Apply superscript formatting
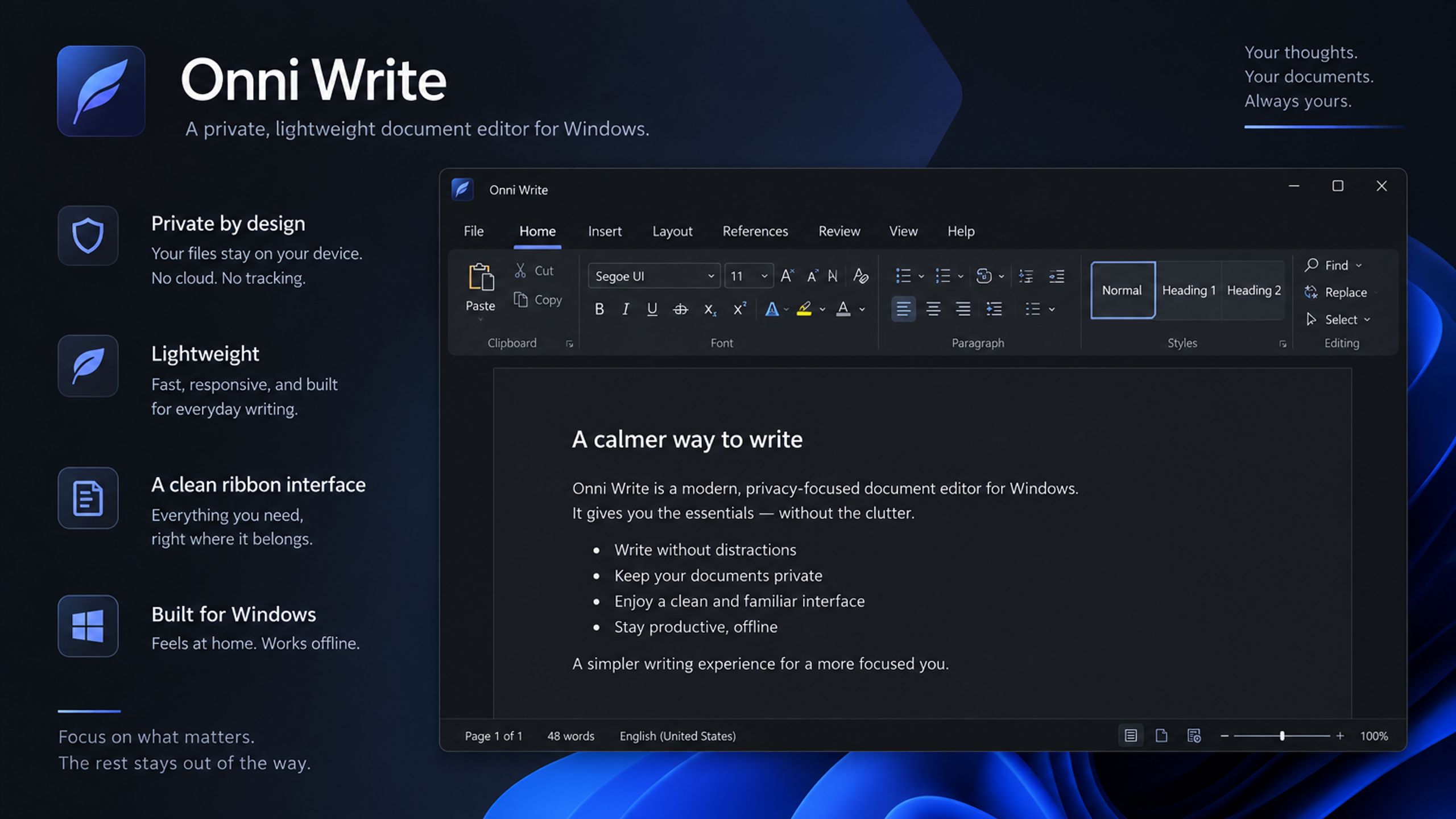Image resolution: width=1456 pixels, height=819 pixels. point(739,309)
